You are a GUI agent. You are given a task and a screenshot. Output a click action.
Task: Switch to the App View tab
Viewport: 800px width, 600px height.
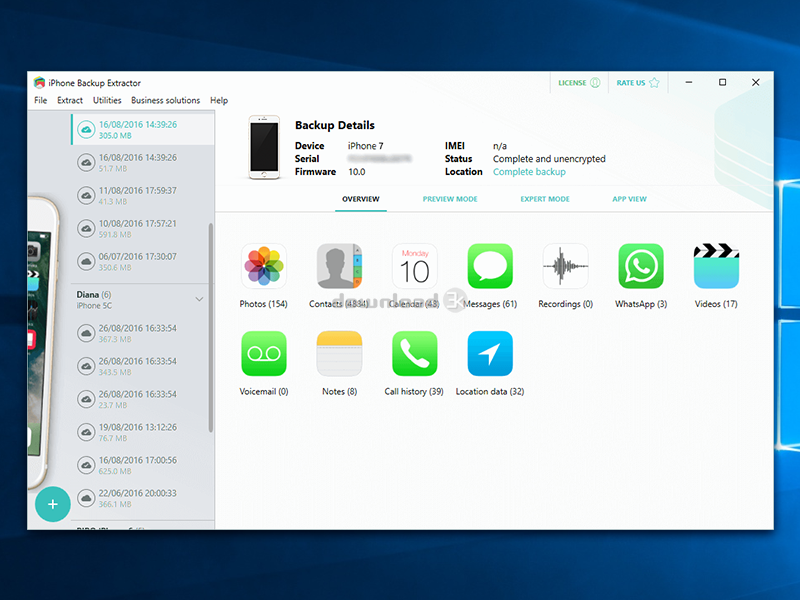(629, 199)
